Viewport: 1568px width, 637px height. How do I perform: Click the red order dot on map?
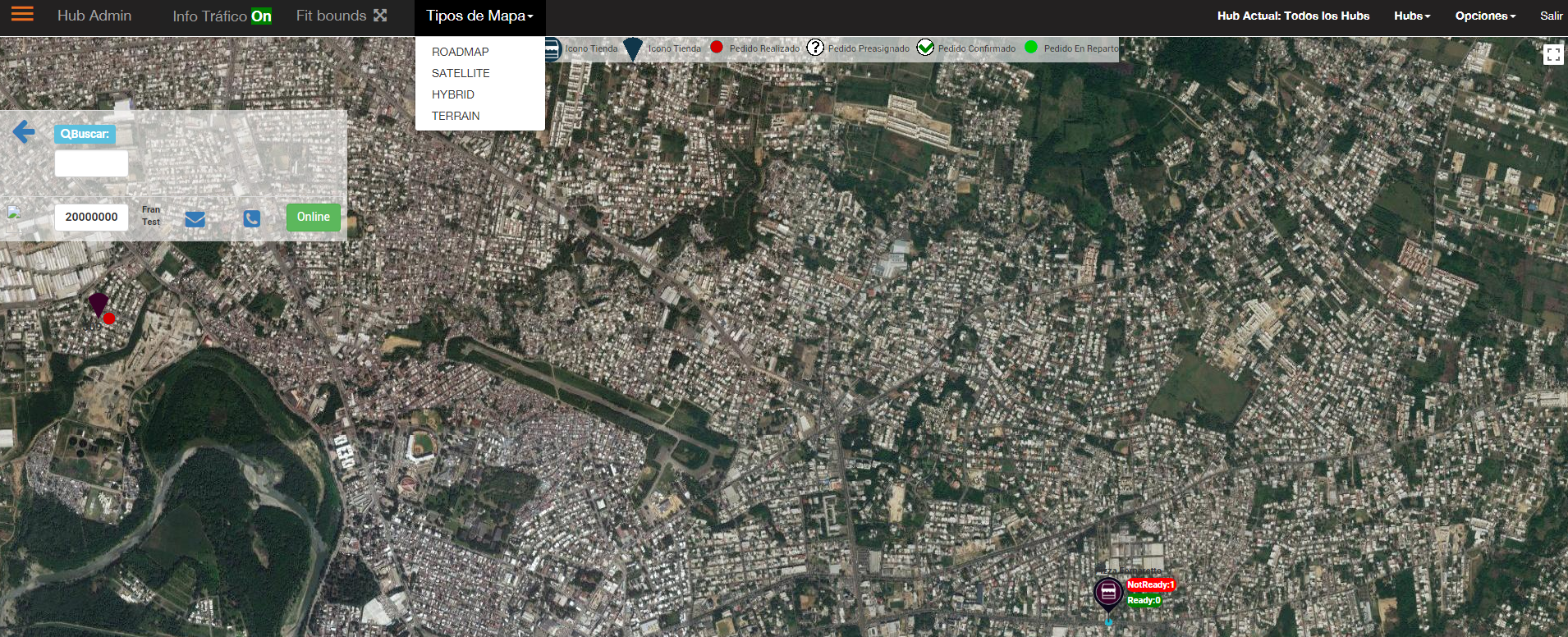click(x=109, y=318)
